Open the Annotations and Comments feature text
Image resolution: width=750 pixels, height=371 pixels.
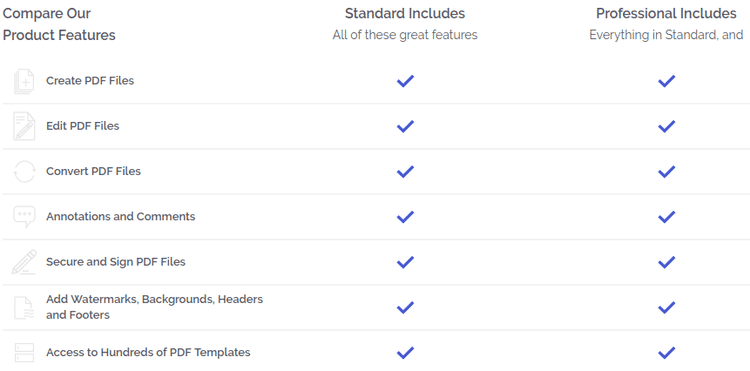tap(121, 217)
